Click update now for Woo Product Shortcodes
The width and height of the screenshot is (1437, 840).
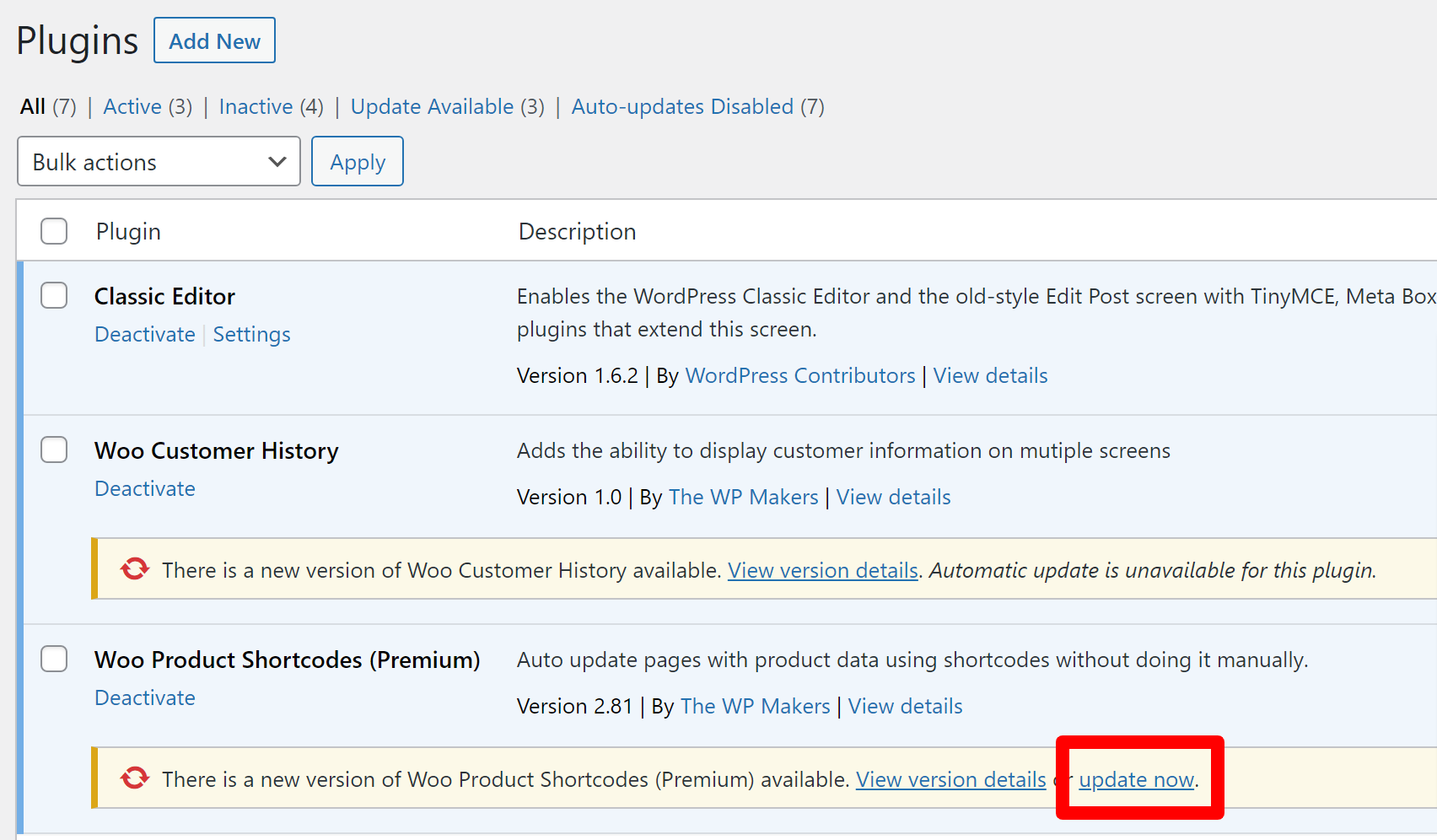click(x=1137, y=779)
